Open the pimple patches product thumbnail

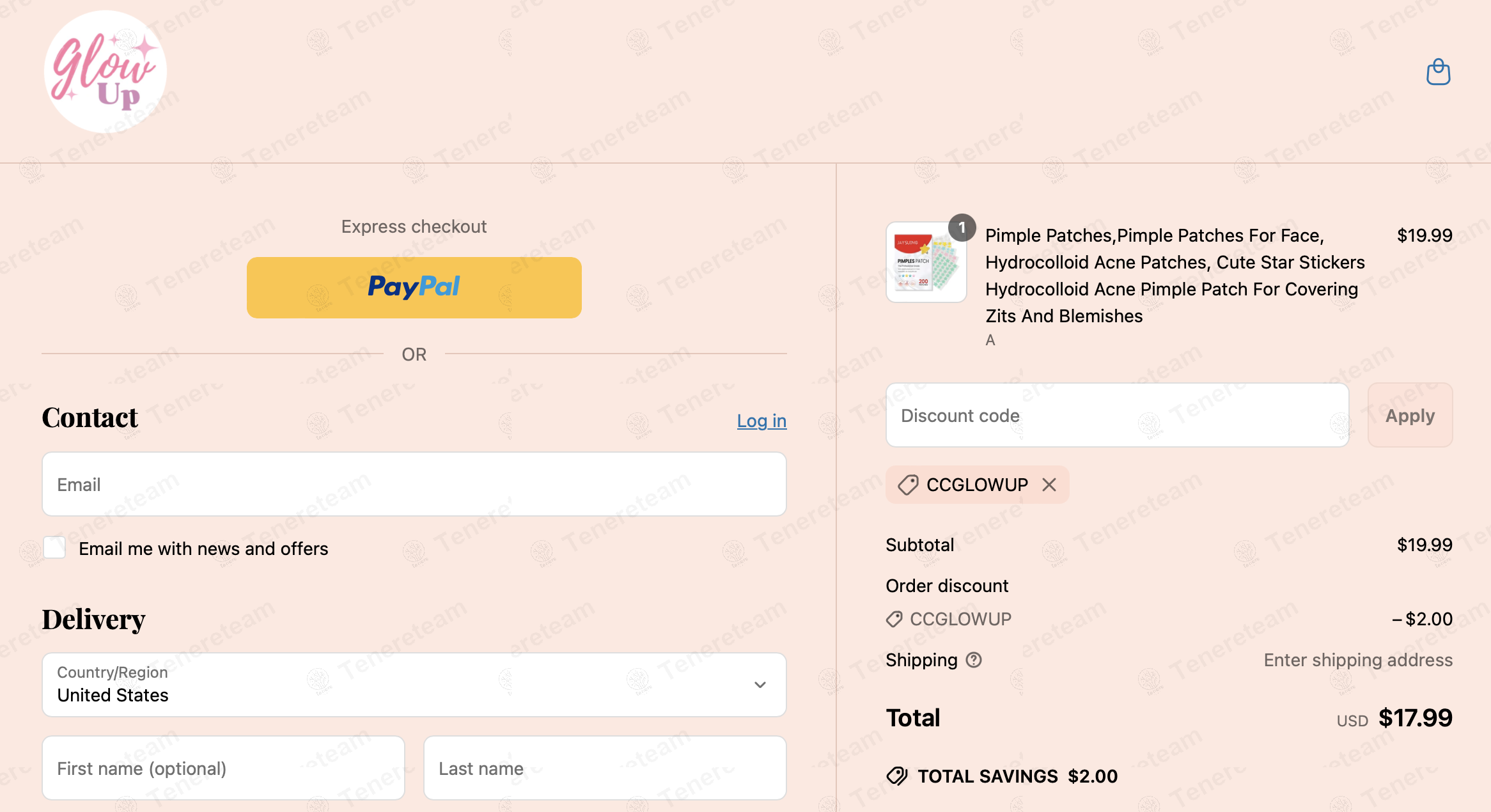pyautogui.click(x=926, y=262)
